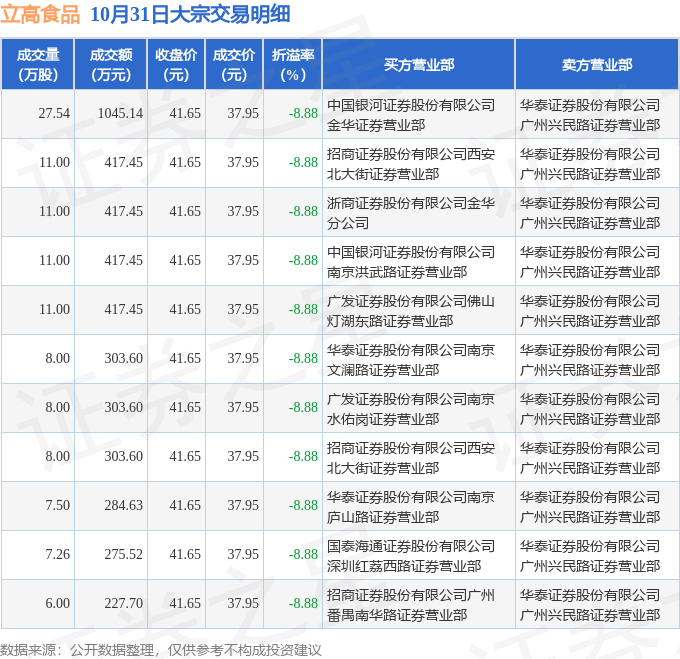Select buyer 国泰海通证券 深圳红荔西路 entry

coord(411,555)
